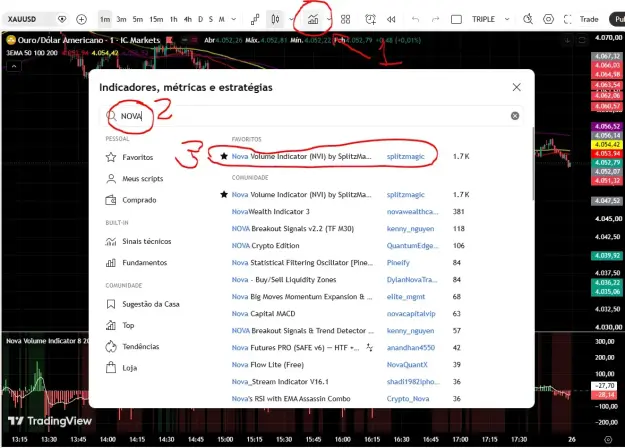625x448 pixels.
Task: Expand the chart type dropdown arrow
Action: coord(291,19)
